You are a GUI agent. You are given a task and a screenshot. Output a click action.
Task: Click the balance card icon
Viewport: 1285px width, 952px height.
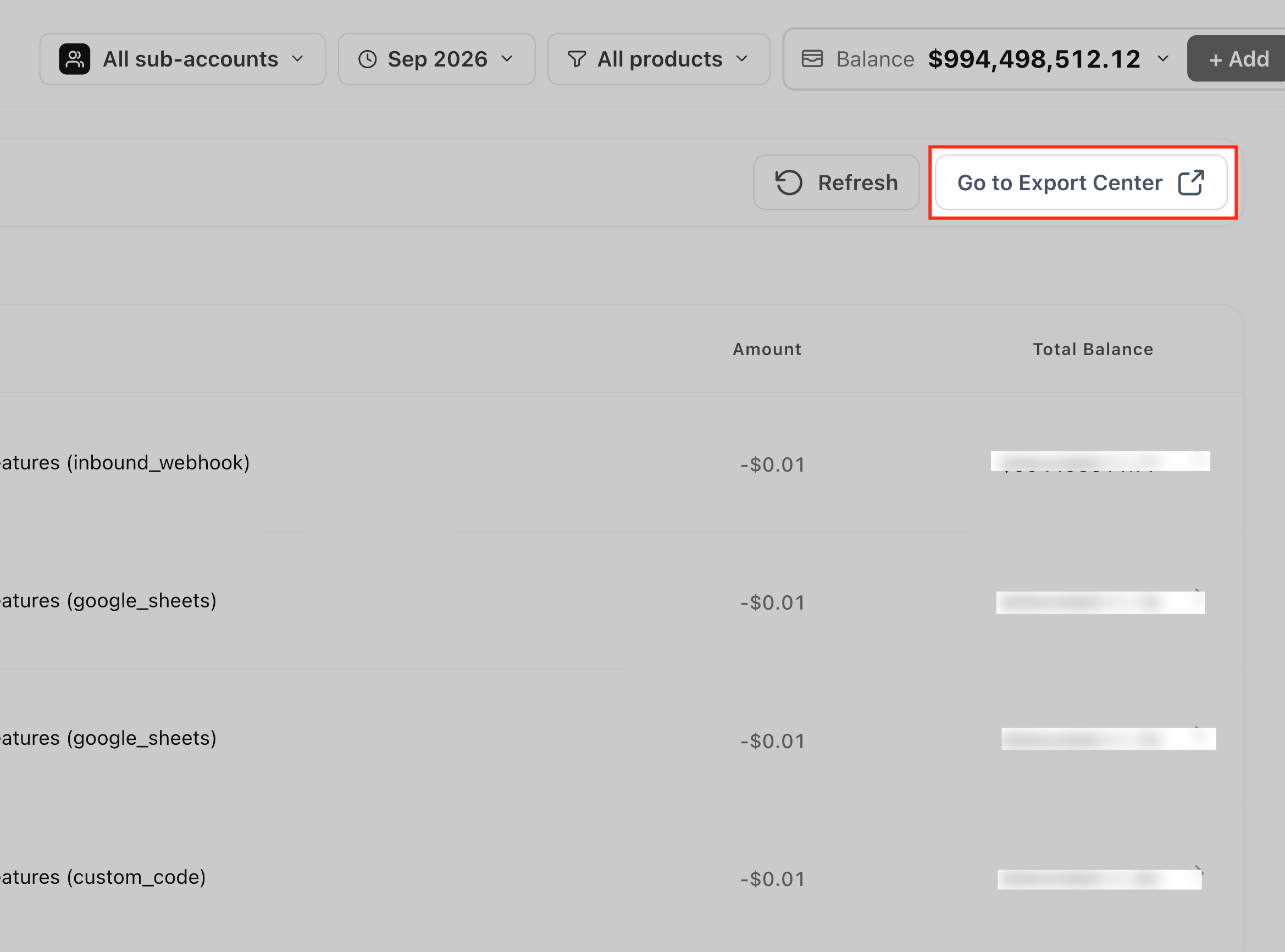coord(812,58)
